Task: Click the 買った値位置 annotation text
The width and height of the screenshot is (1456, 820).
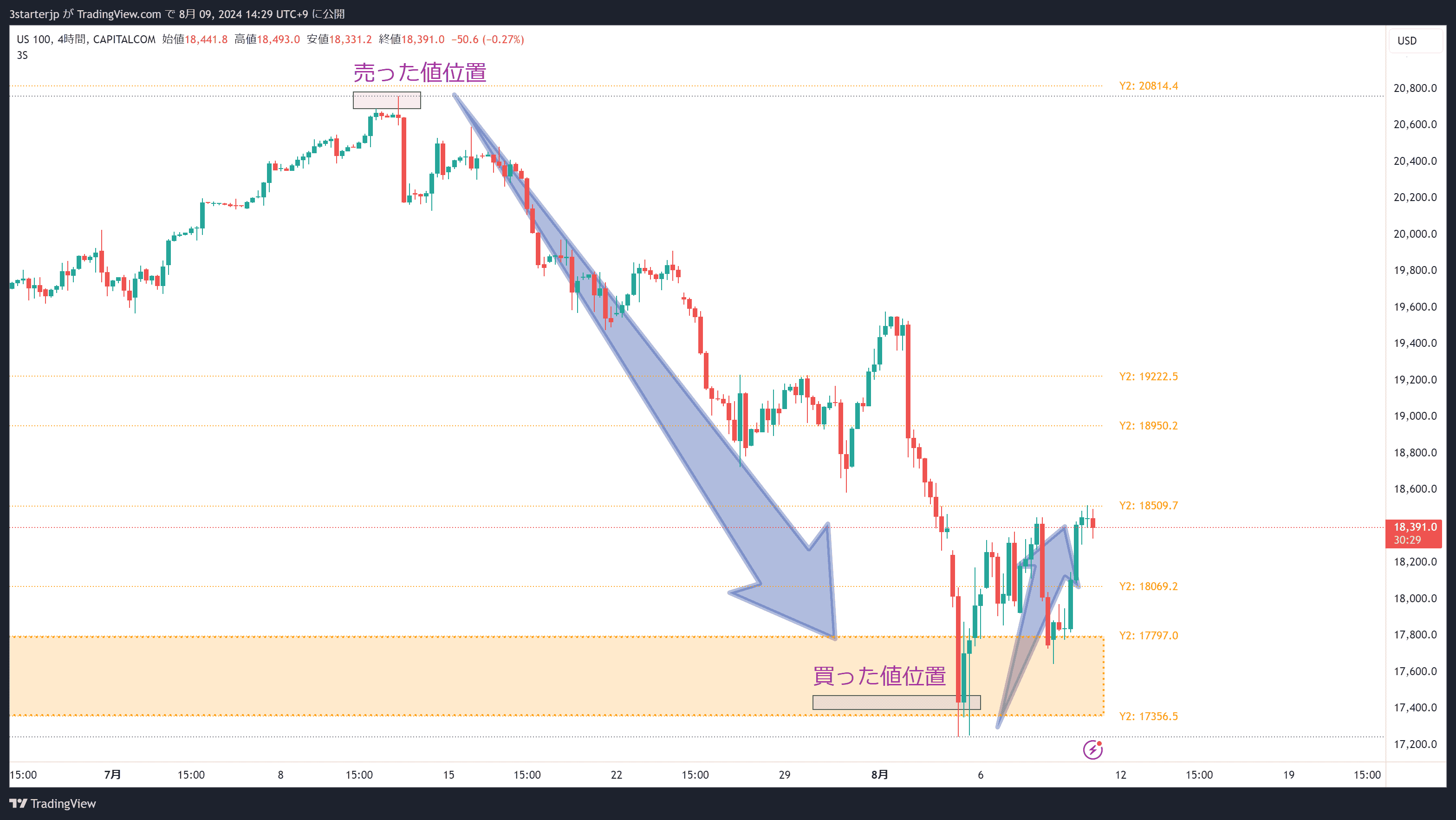Action: [x=879, y=676]
